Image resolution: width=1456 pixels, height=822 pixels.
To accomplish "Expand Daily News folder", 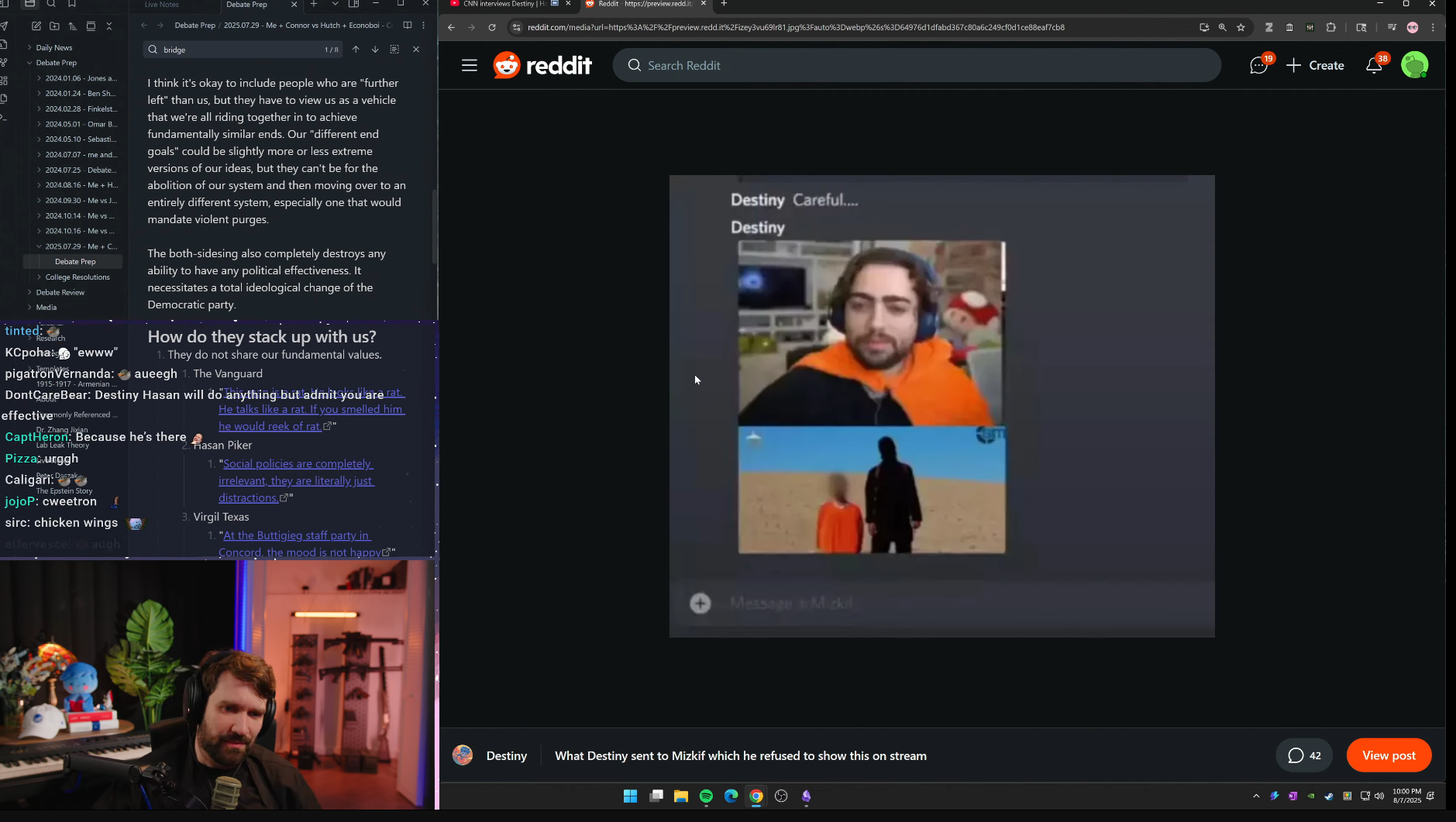I will pos(54,47).
